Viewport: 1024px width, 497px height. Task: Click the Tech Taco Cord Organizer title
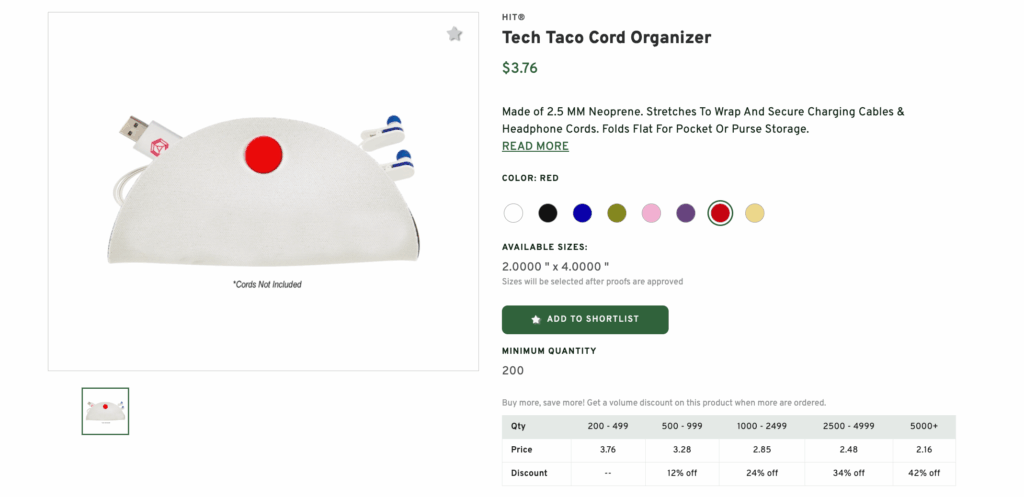[x=606, y=38]
